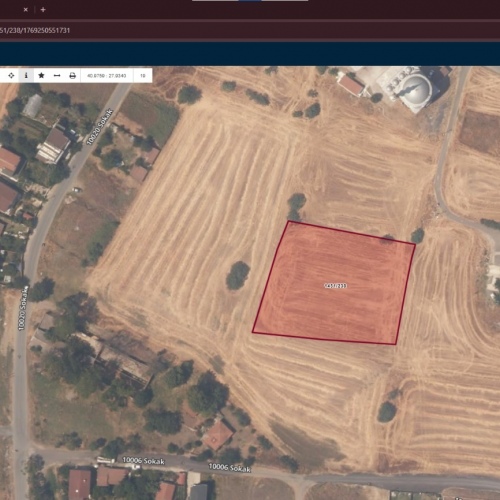Select the pan/move map tool
This screenshot has width=500, height=500.
tap(11, 76)
